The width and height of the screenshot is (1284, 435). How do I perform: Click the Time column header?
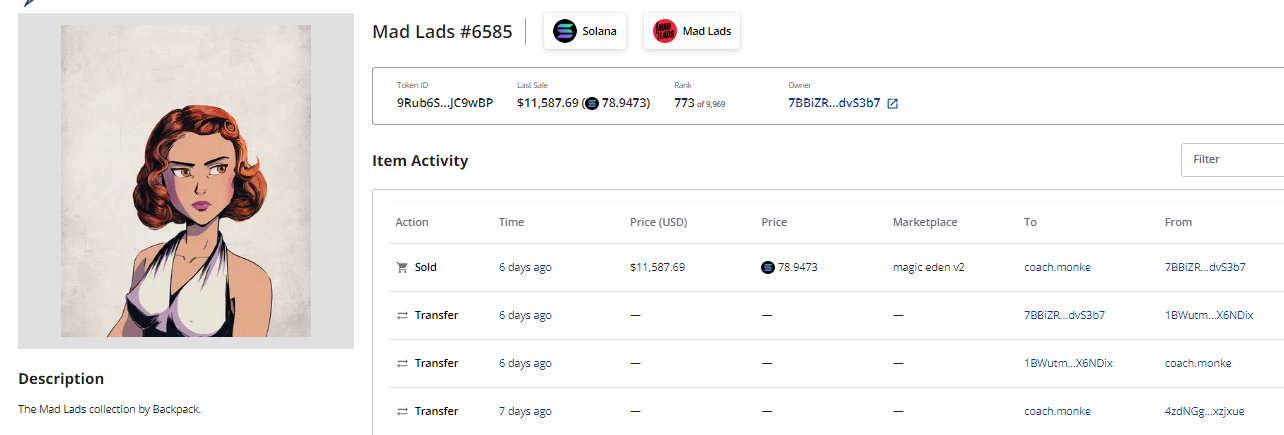tap(511, 222)
